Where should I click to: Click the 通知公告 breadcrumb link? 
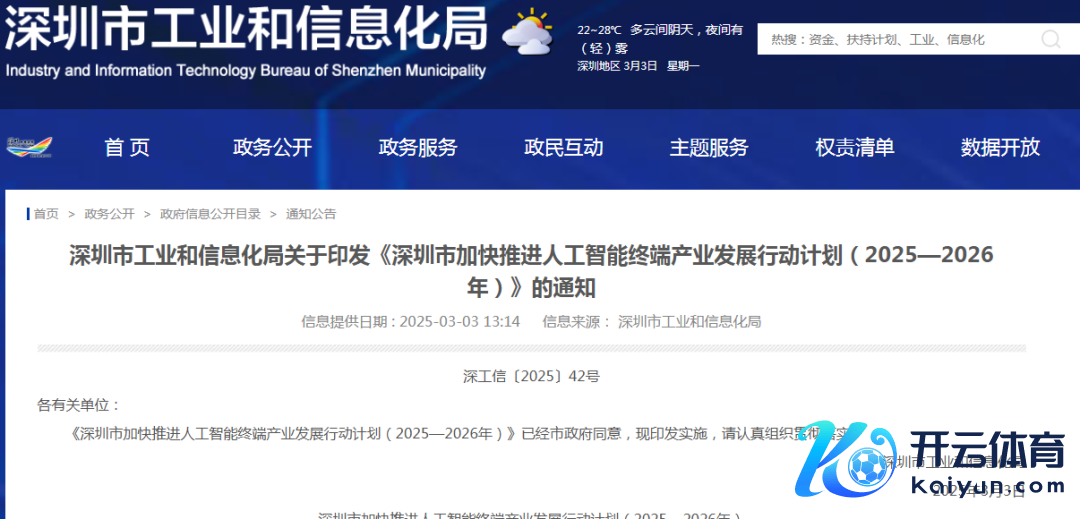[x=311, y=214]
